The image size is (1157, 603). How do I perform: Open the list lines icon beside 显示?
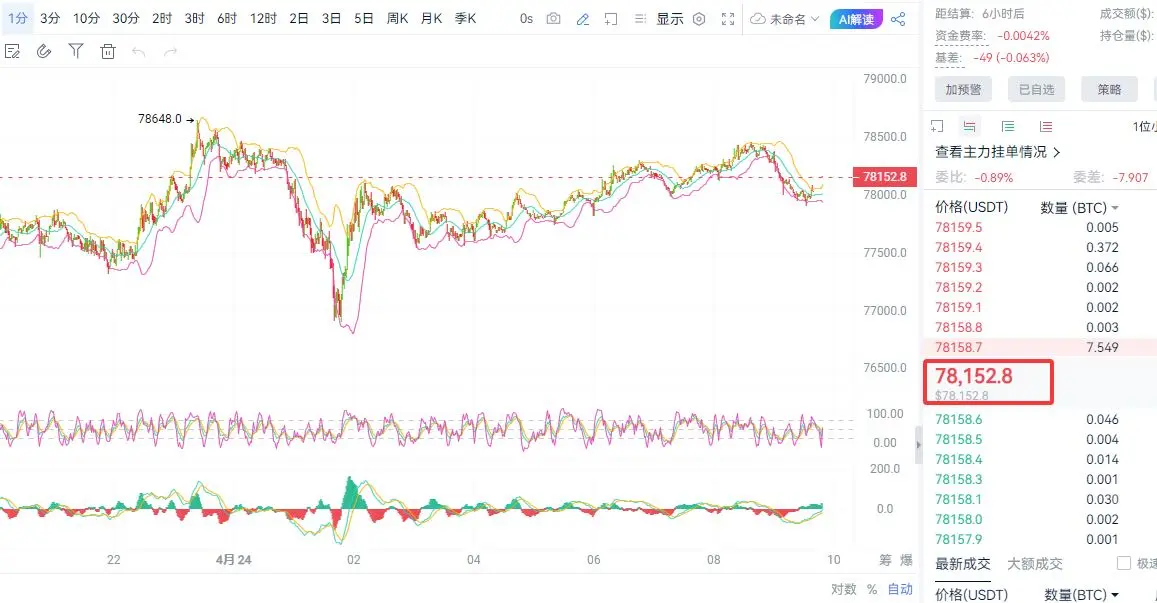click(640, 19)
